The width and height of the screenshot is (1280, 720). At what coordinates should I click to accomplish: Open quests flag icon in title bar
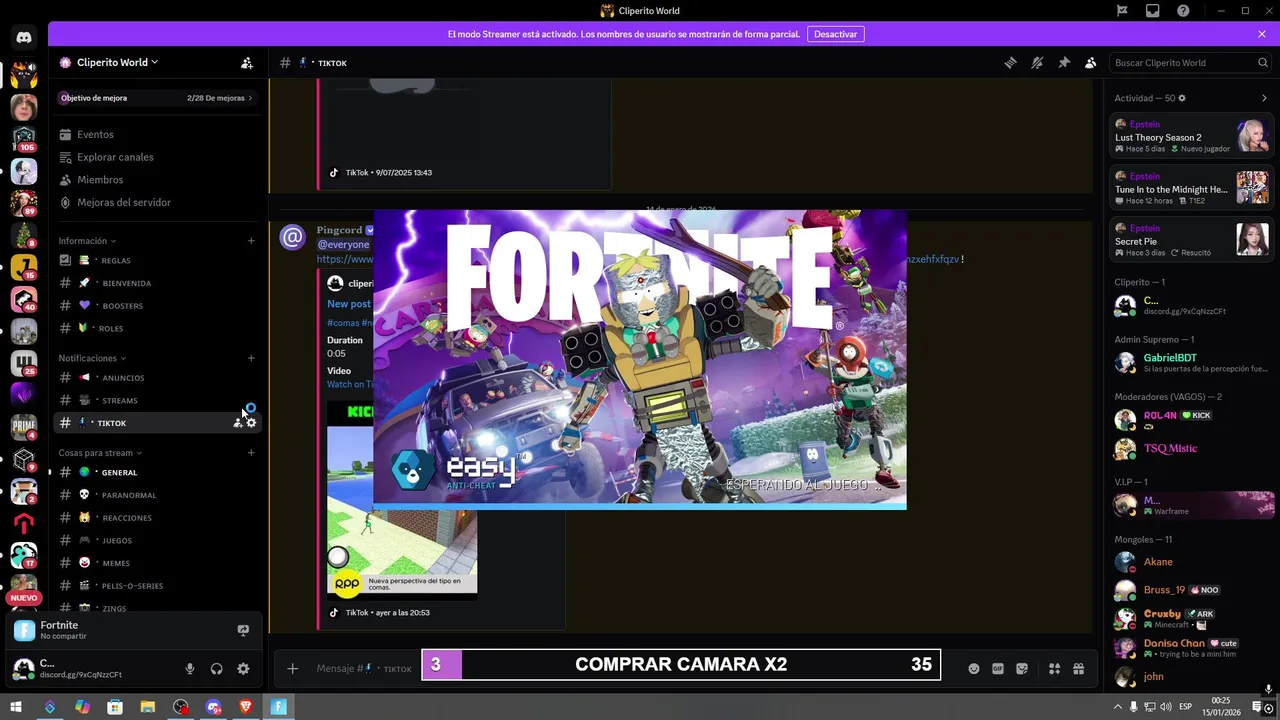1122,10
